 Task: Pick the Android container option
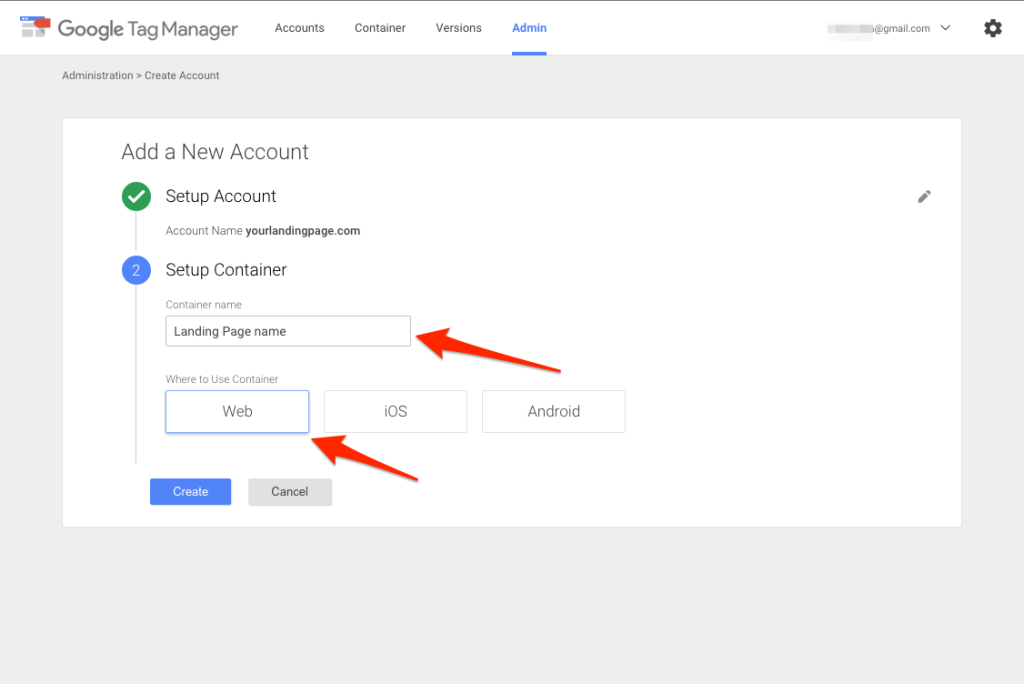pyautogui.click(x=553, y=411)
